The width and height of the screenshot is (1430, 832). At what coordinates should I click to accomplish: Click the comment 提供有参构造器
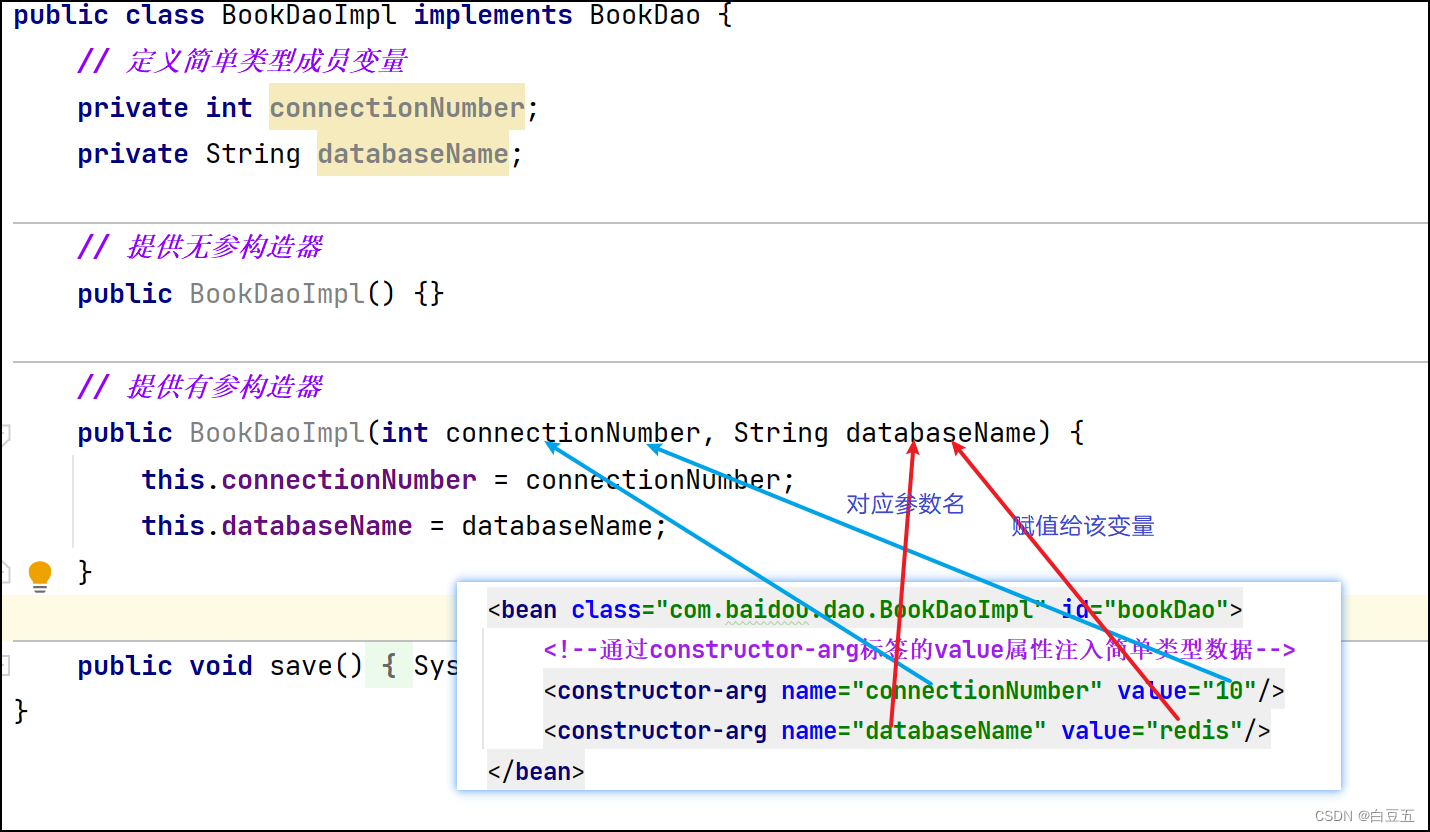[x=201, y=387]
